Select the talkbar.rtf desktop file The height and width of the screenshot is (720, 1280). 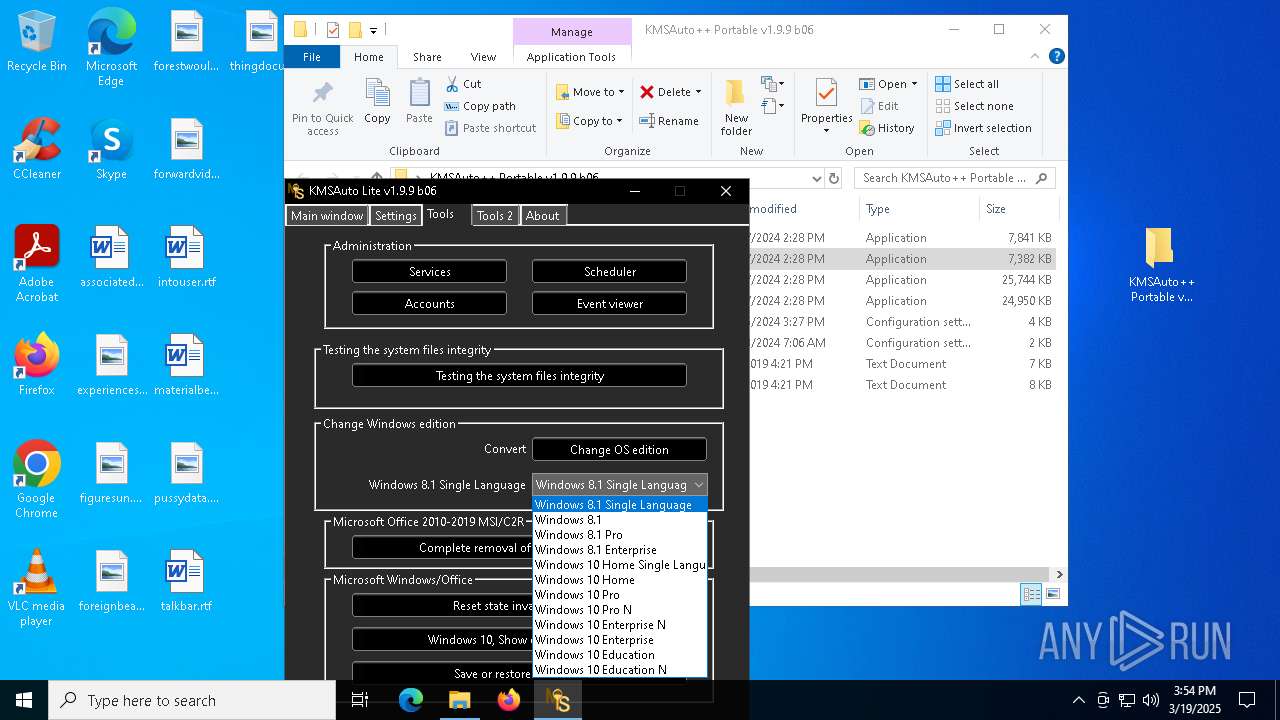pyautogui.click(x=186, y=581)
